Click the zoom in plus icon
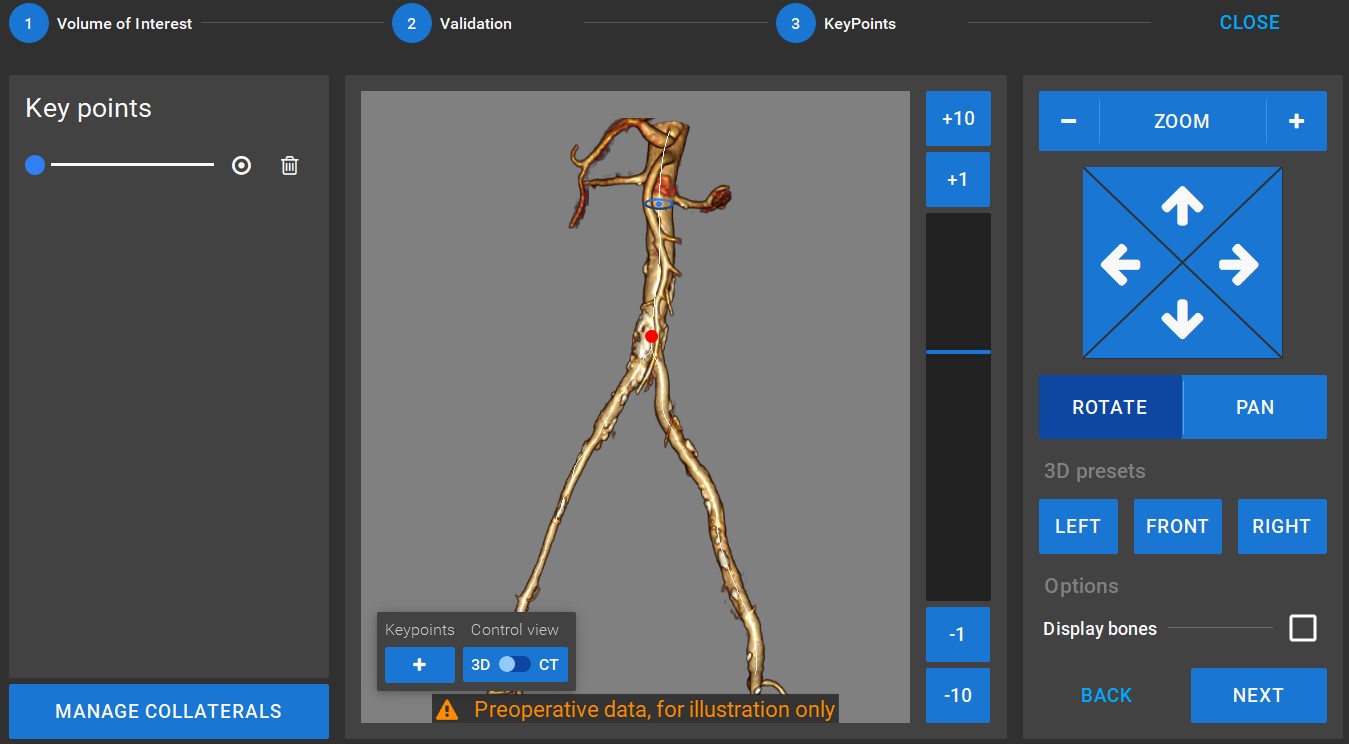The height and width of the screenshot is (744, 1349). coord(1296,121)
